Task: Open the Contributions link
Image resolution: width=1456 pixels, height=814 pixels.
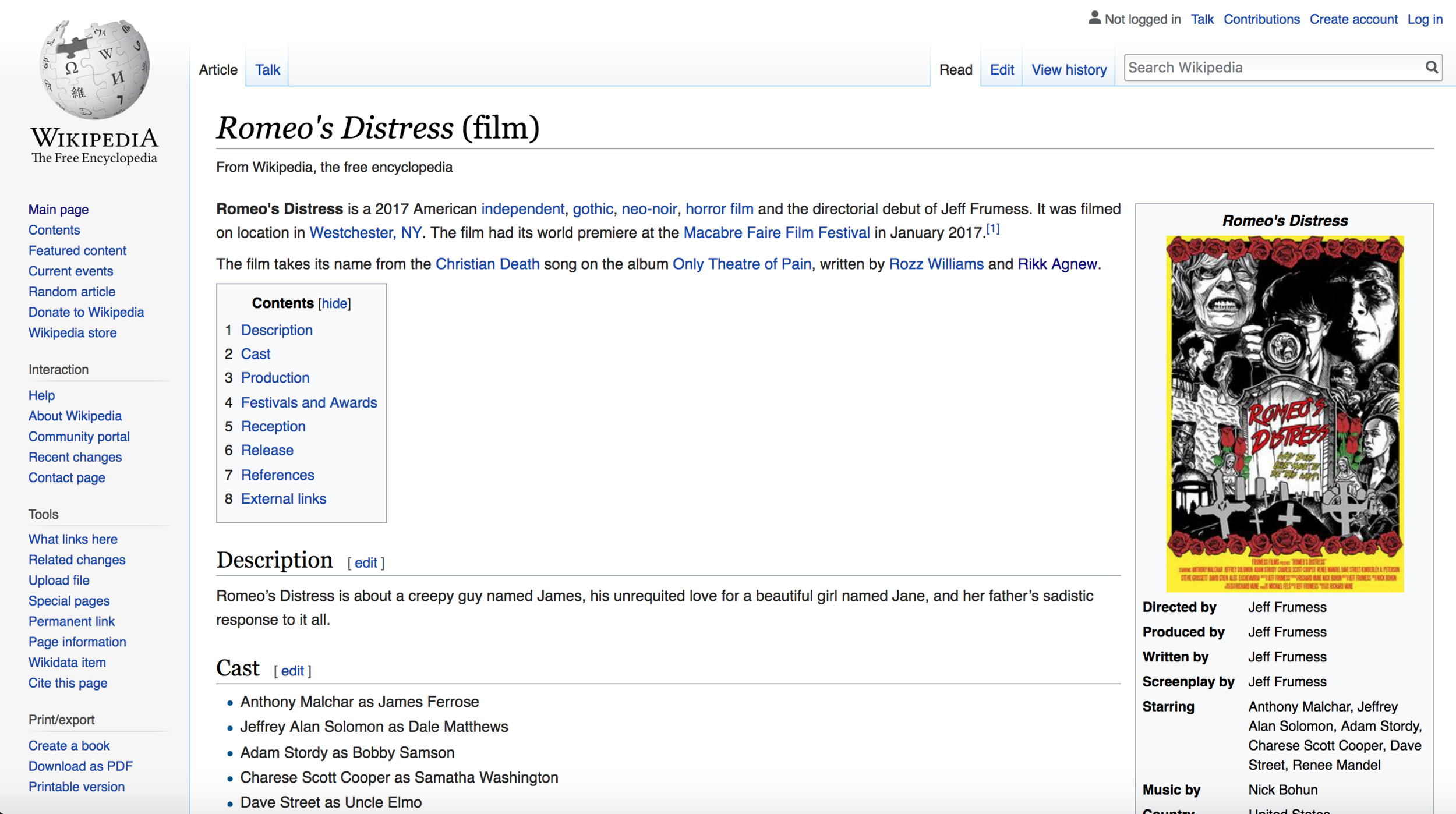Action: [x=1261, y=19]
